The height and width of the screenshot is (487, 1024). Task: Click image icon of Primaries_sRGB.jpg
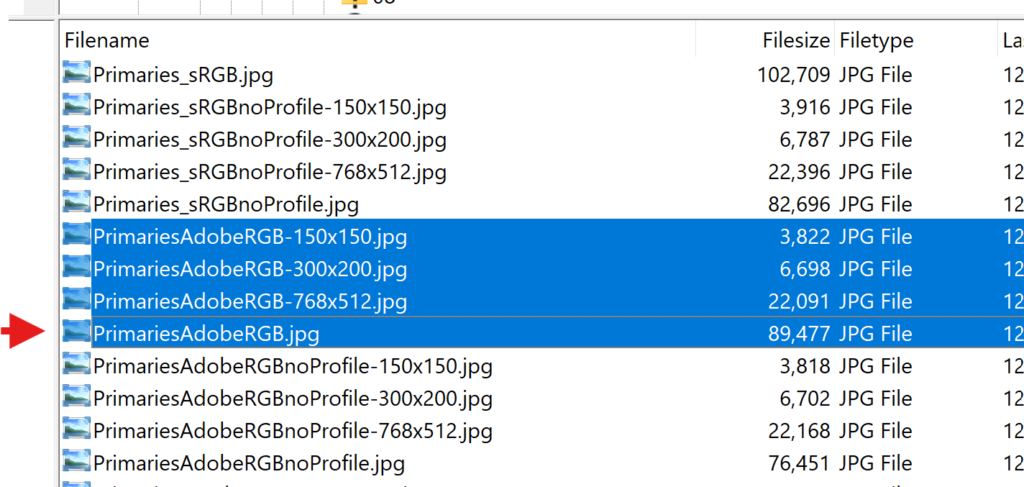[x=76, y=72]
